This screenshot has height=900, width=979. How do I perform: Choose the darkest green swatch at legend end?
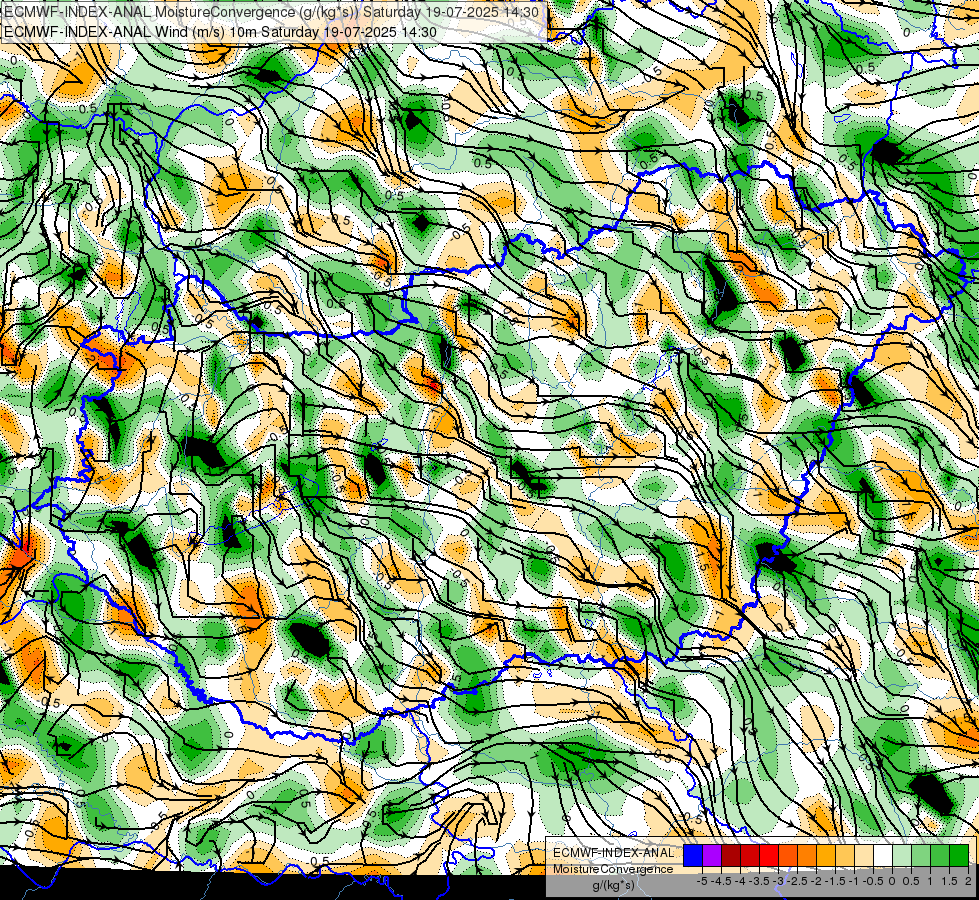(x=959, y=856)
